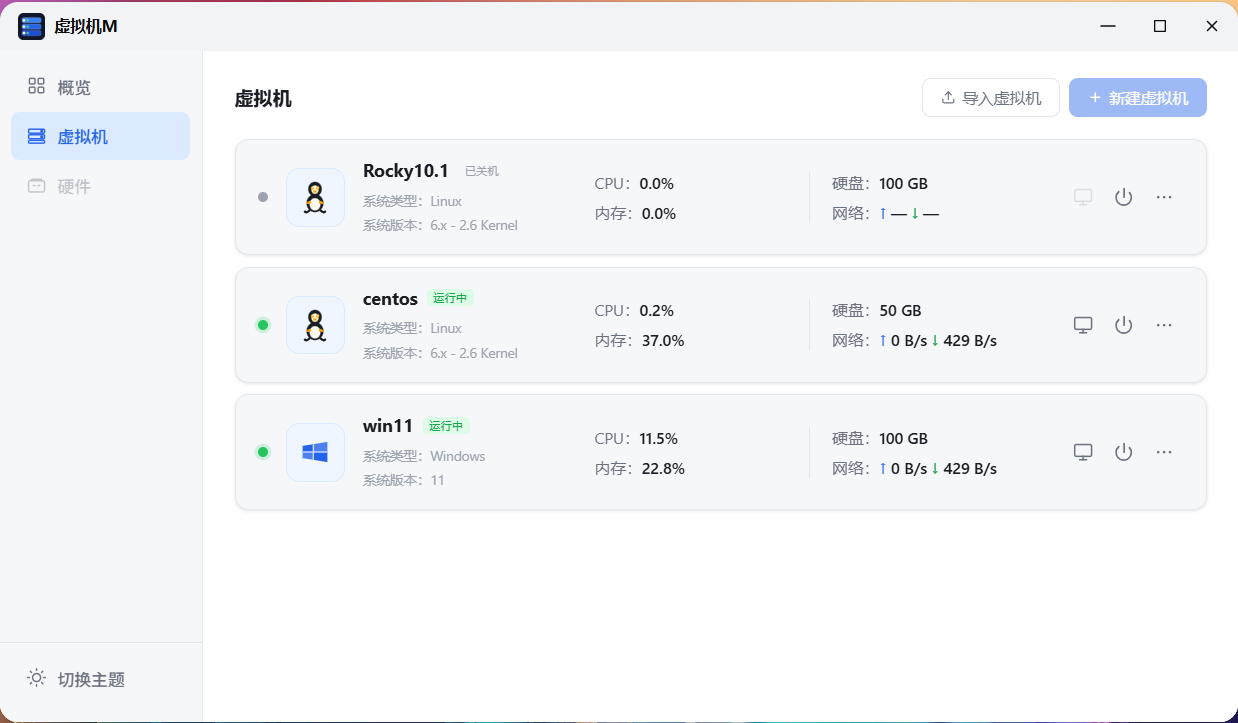Screen dimensions: 1238x723
Task: Click the Rocky10.1 VM name
Action: click(406, 171)
